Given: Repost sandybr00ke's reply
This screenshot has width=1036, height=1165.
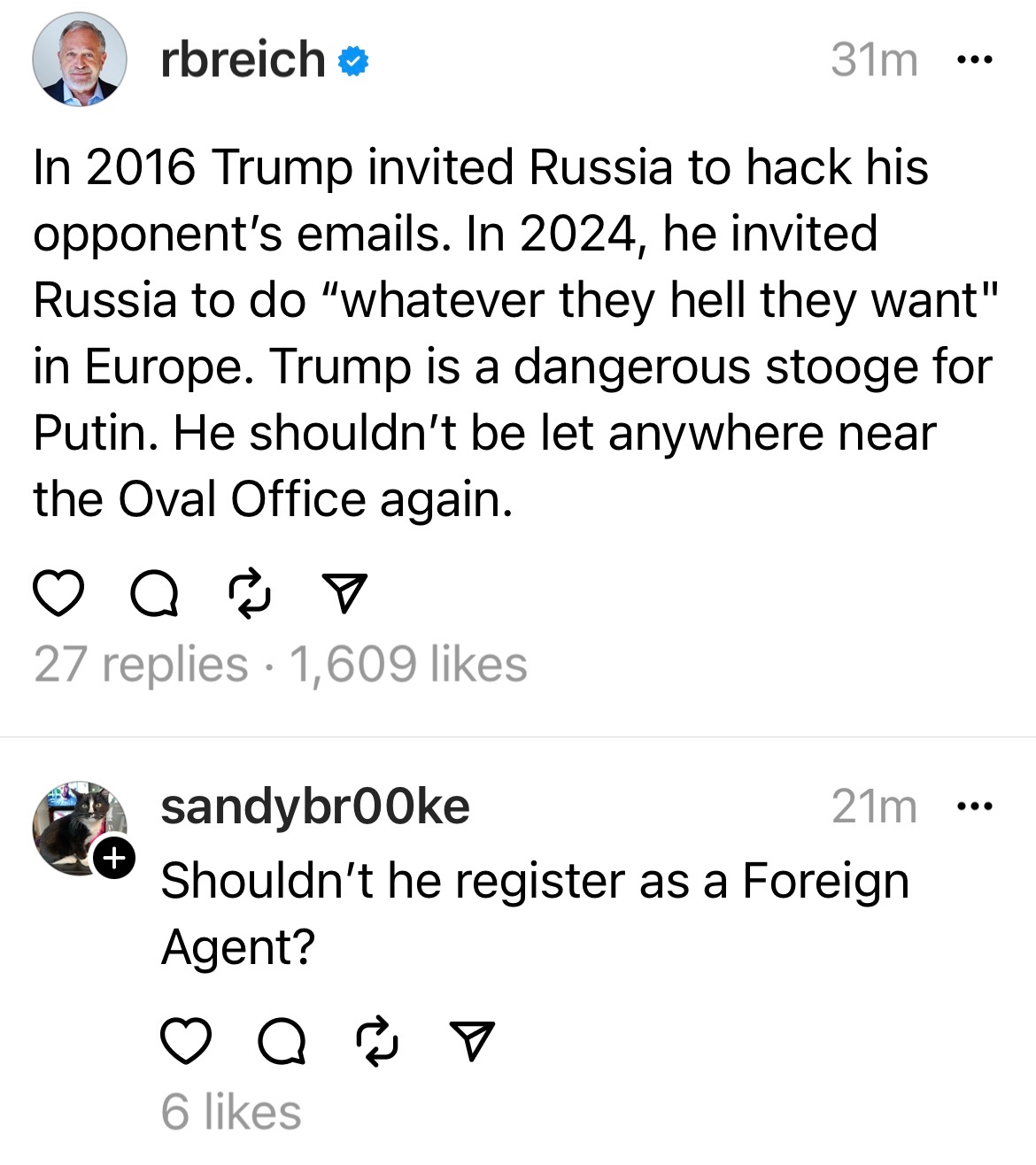Looking at the screenshot, I should click(377, 1041).
